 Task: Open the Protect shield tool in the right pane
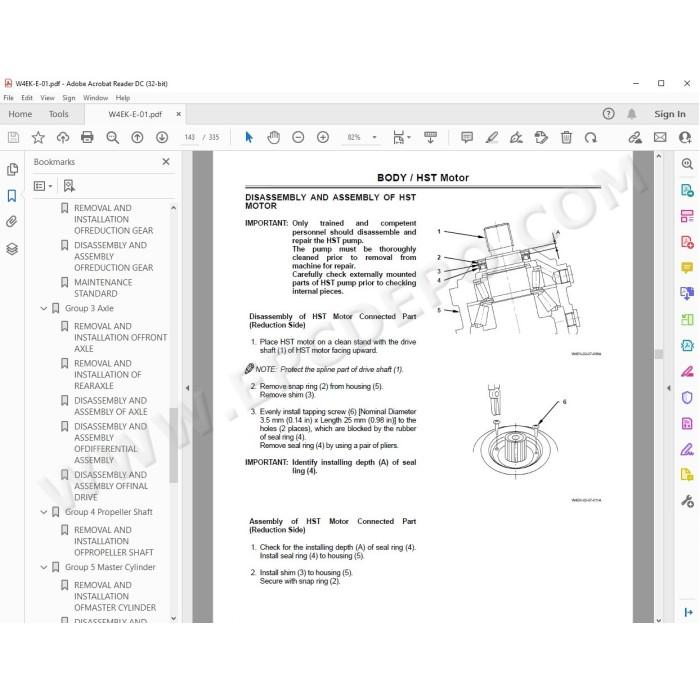687,397
